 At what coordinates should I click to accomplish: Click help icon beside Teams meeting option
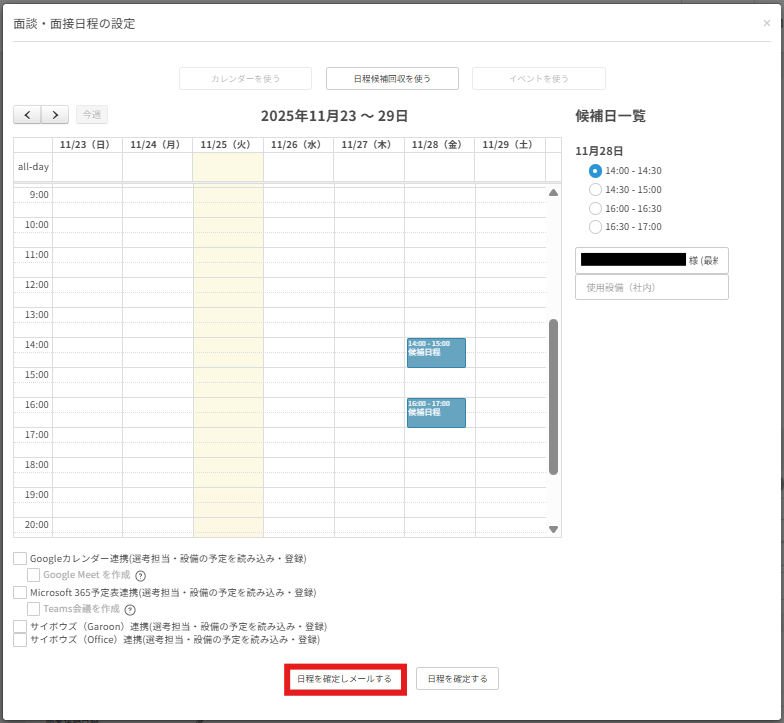pyautogui.click(x=130, y=609)
